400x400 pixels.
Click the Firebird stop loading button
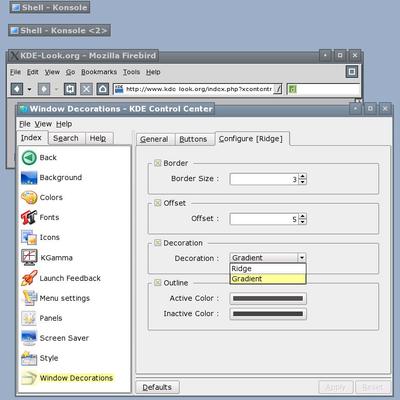(x=86, y=89)
